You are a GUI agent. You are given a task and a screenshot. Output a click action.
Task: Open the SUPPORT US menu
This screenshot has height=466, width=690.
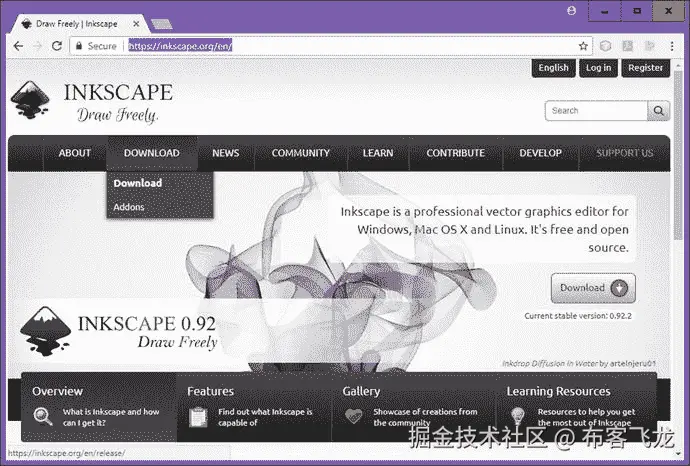tap(624, 153)
